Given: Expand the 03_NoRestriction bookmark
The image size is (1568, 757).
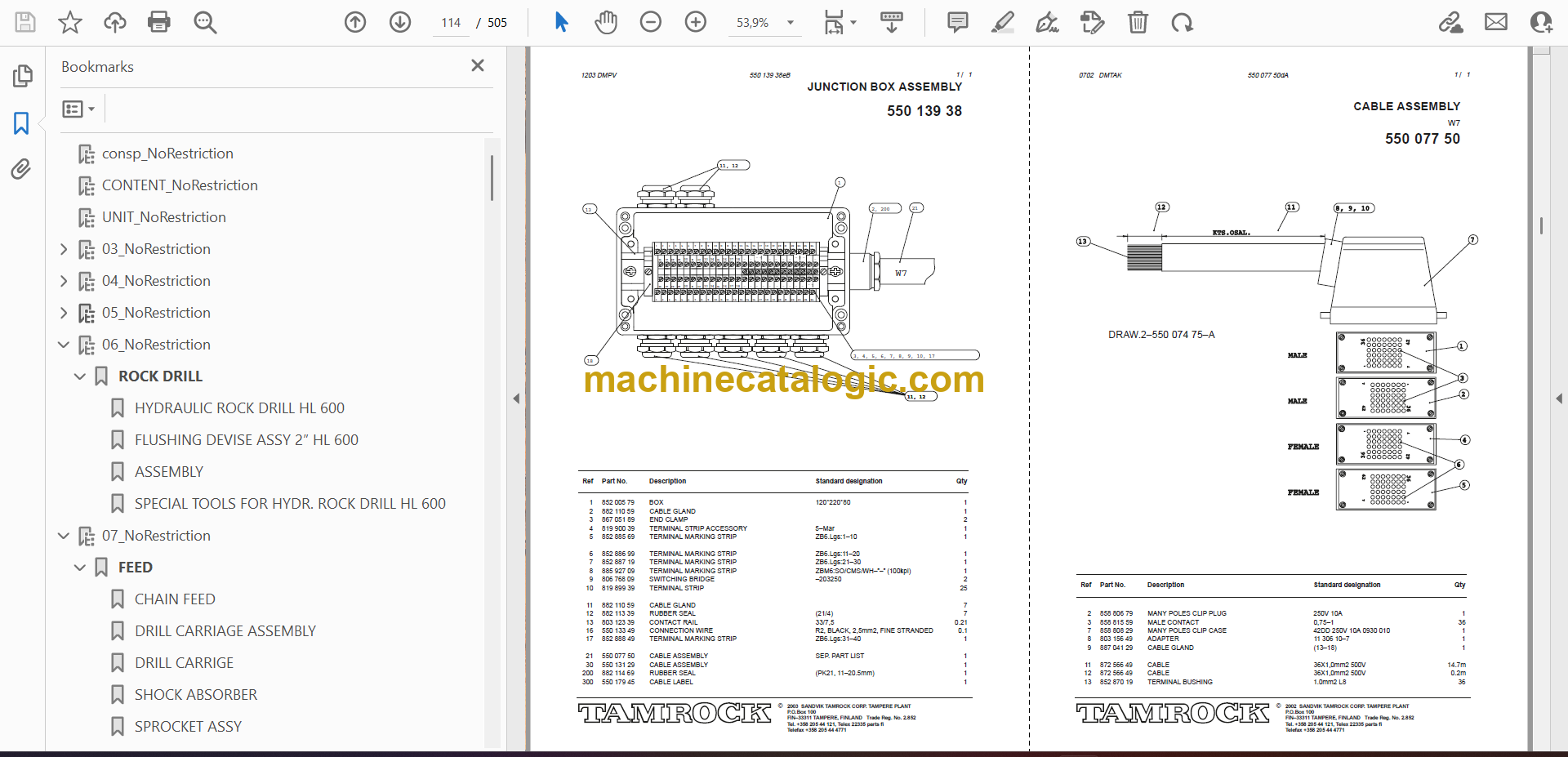Looking at the screenshot, I should click(x=64, y=249).
